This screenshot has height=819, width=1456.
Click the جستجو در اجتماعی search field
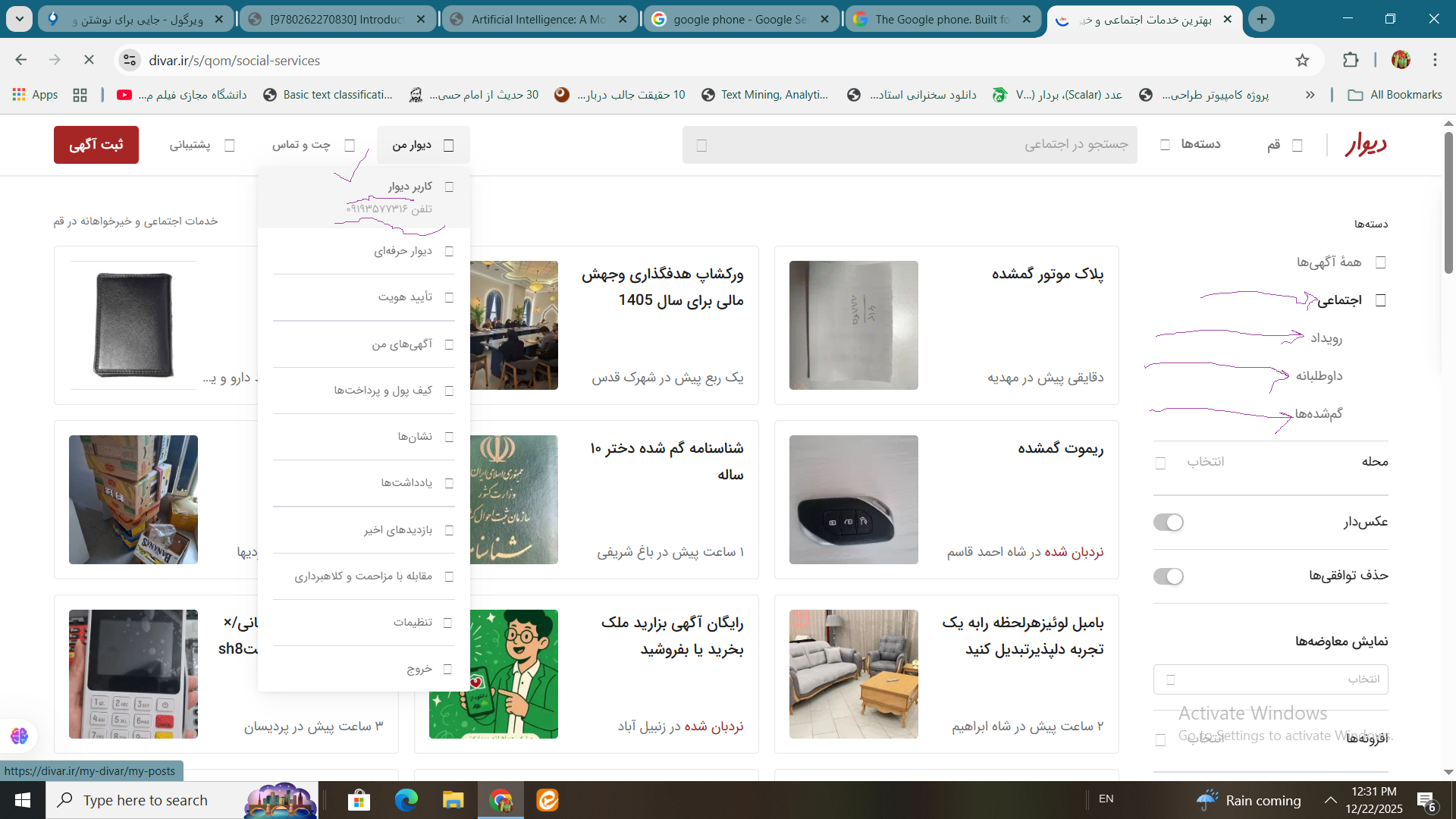tap(910, 144)
